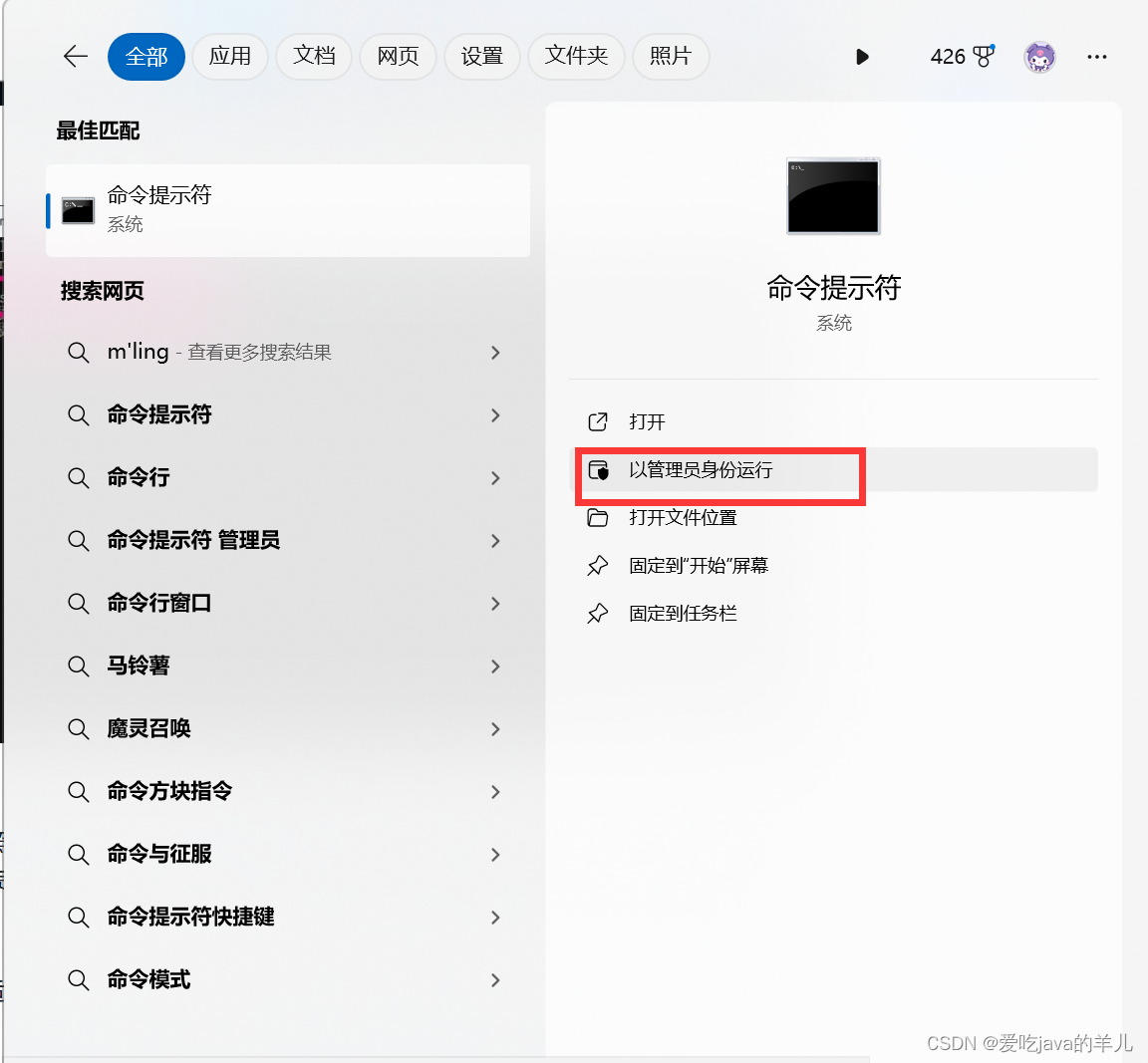
Task: Click the search icon beside 命令行
Action: (79, 478)
